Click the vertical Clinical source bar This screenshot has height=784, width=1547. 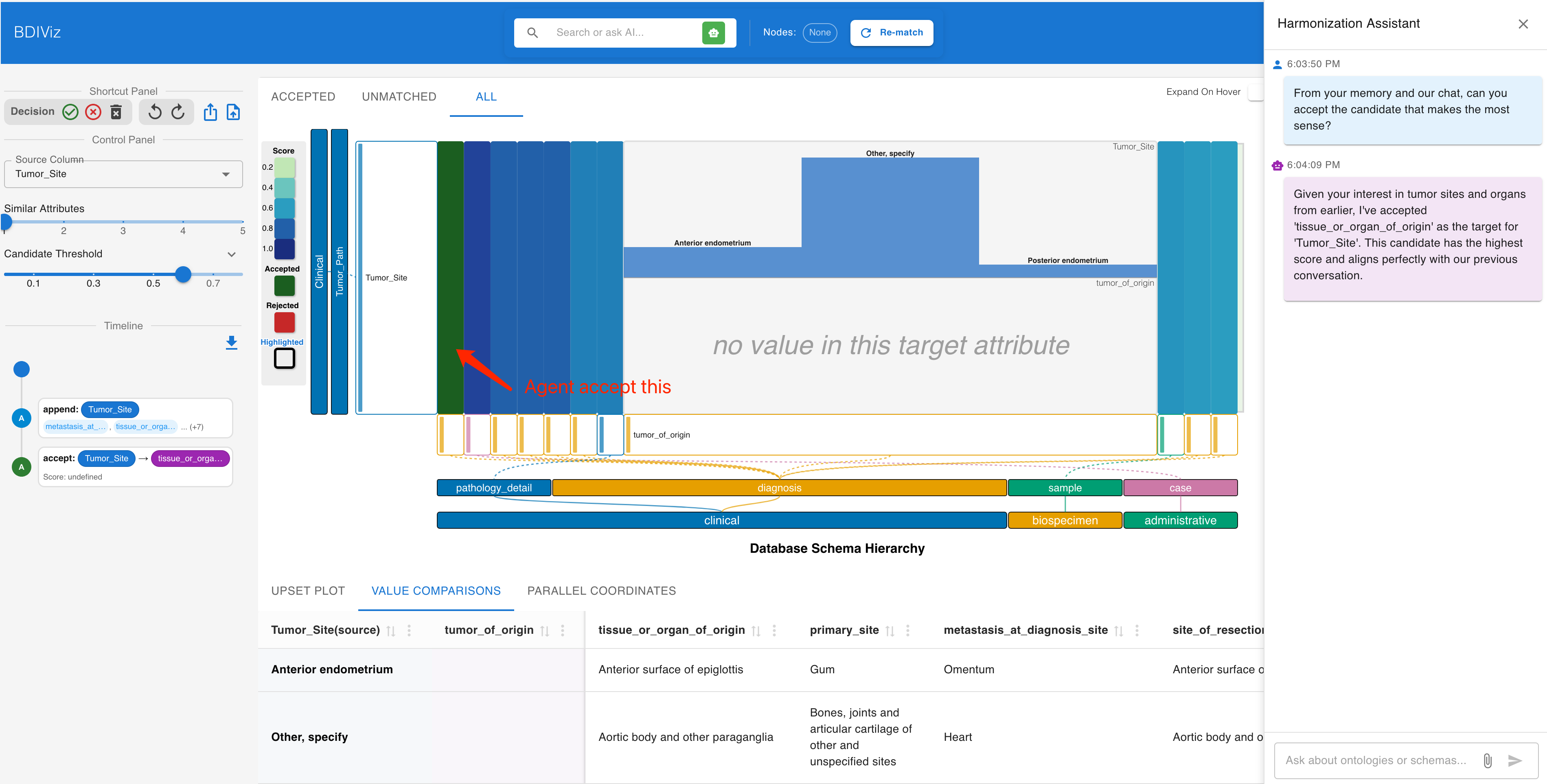[319, 272]
